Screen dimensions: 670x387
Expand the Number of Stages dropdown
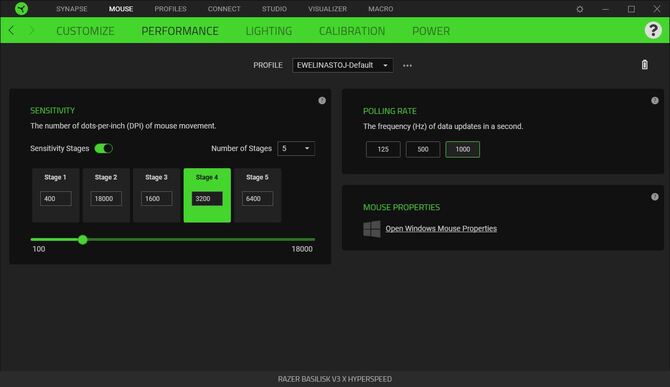(296, 148)
